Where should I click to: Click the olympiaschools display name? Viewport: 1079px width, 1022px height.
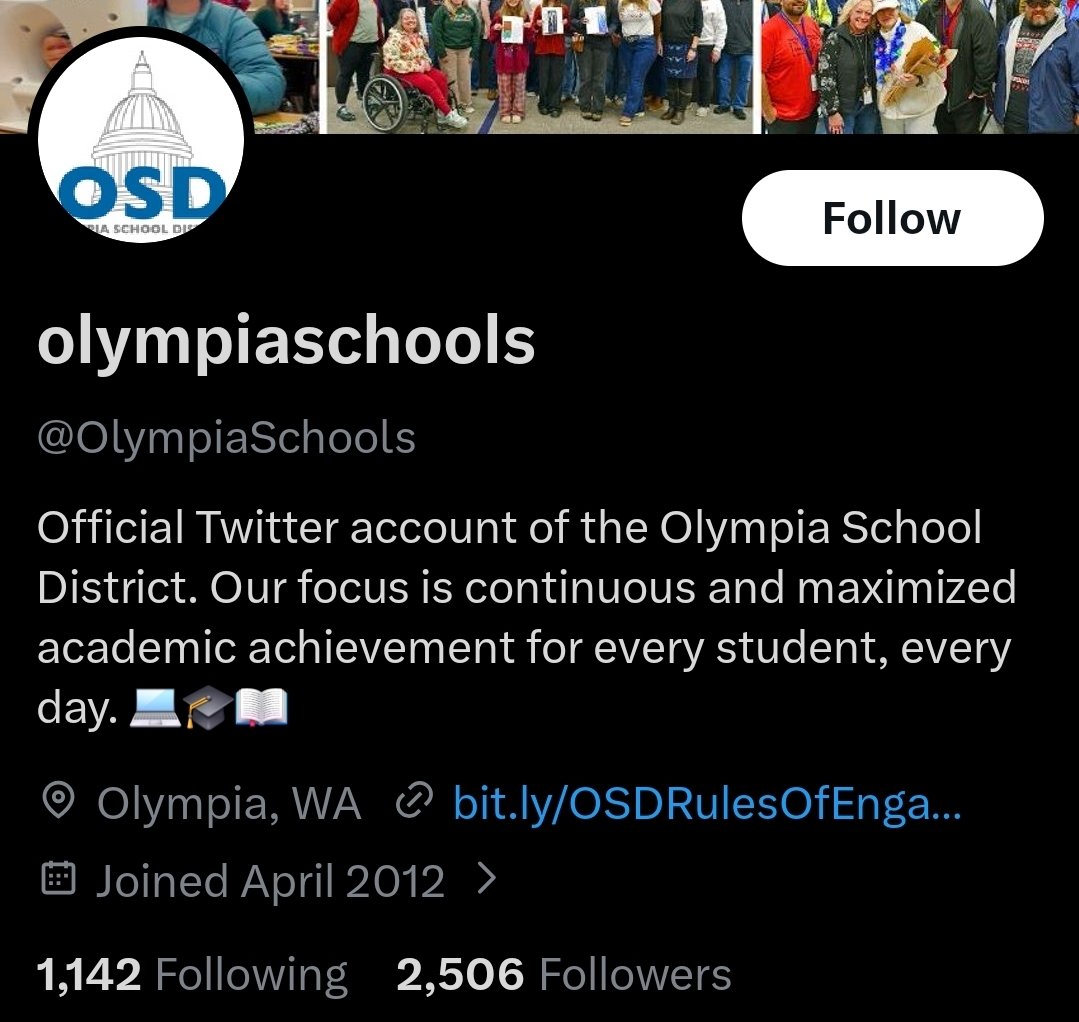(286, 342)
